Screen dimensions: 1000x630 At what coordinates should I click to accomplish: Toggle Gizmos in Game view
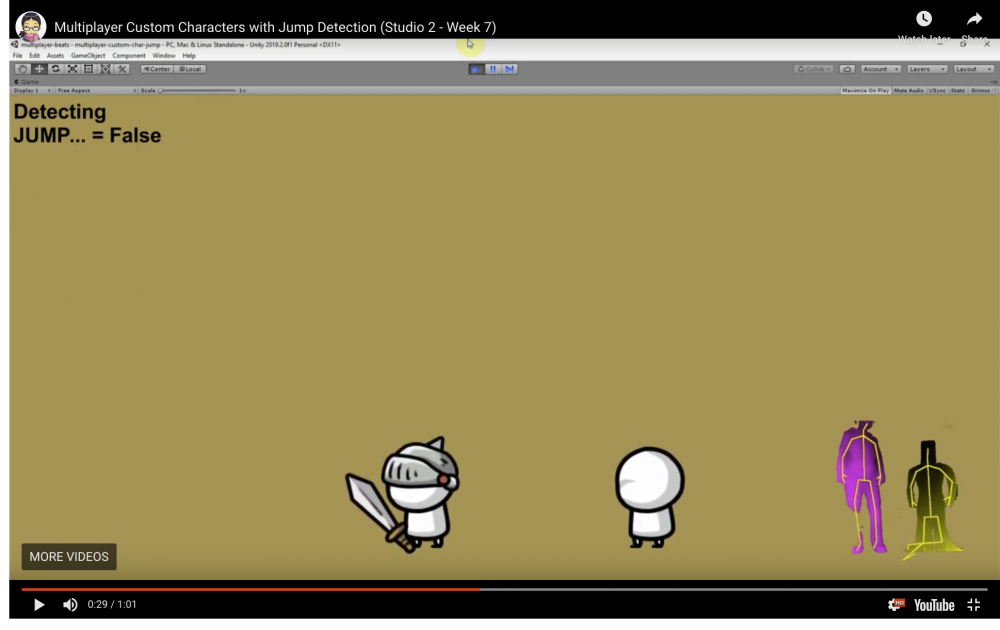(980, 91)
